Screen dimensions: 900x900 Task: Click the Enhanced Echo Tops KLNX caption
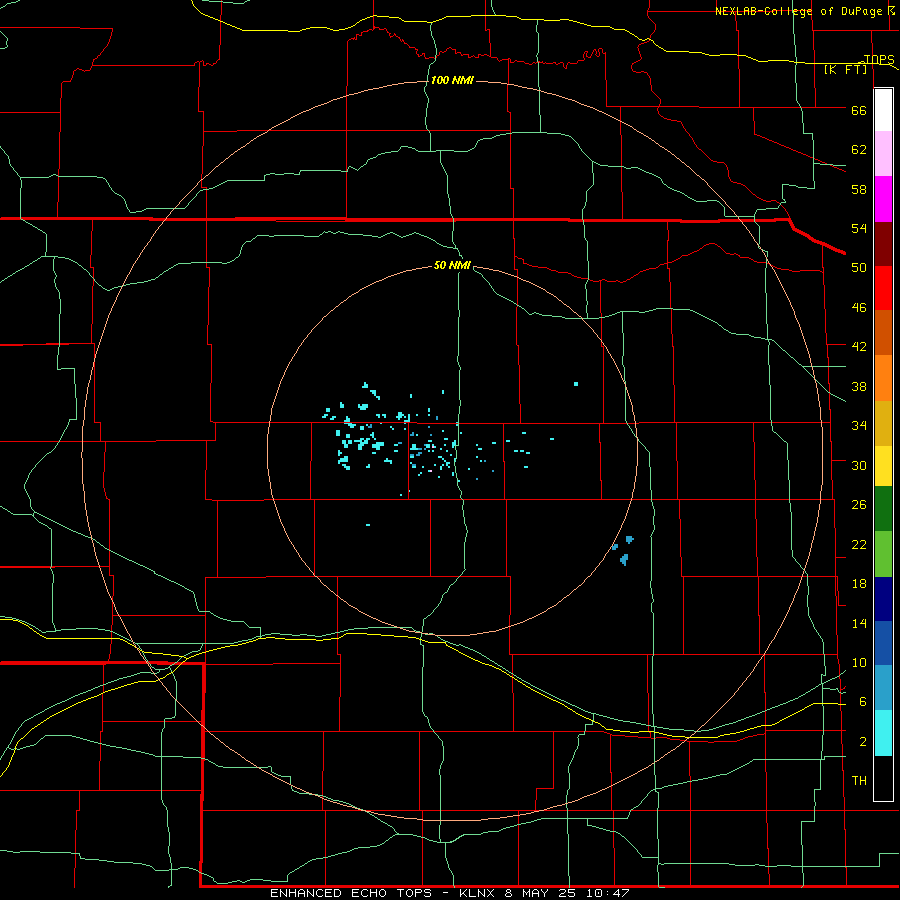tap(450, 893)
